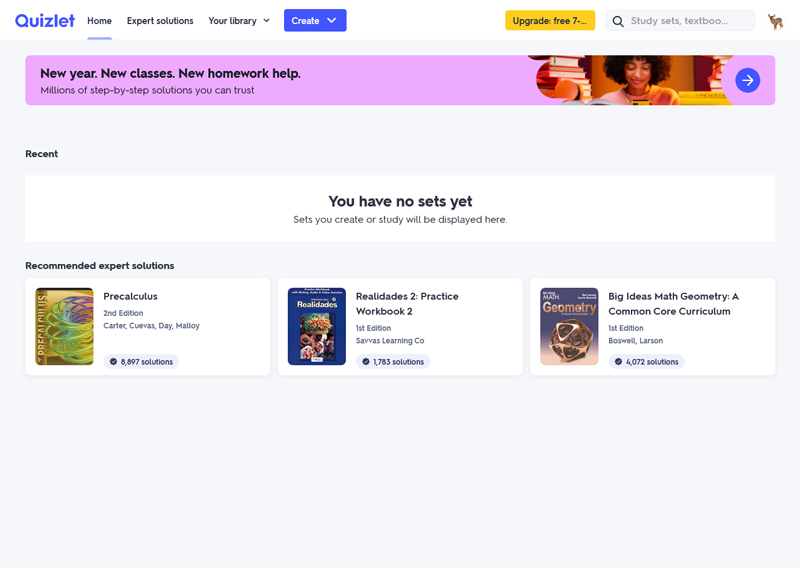Open the Realidades workbook cover
800x568 pixels.
click(317, 327)
